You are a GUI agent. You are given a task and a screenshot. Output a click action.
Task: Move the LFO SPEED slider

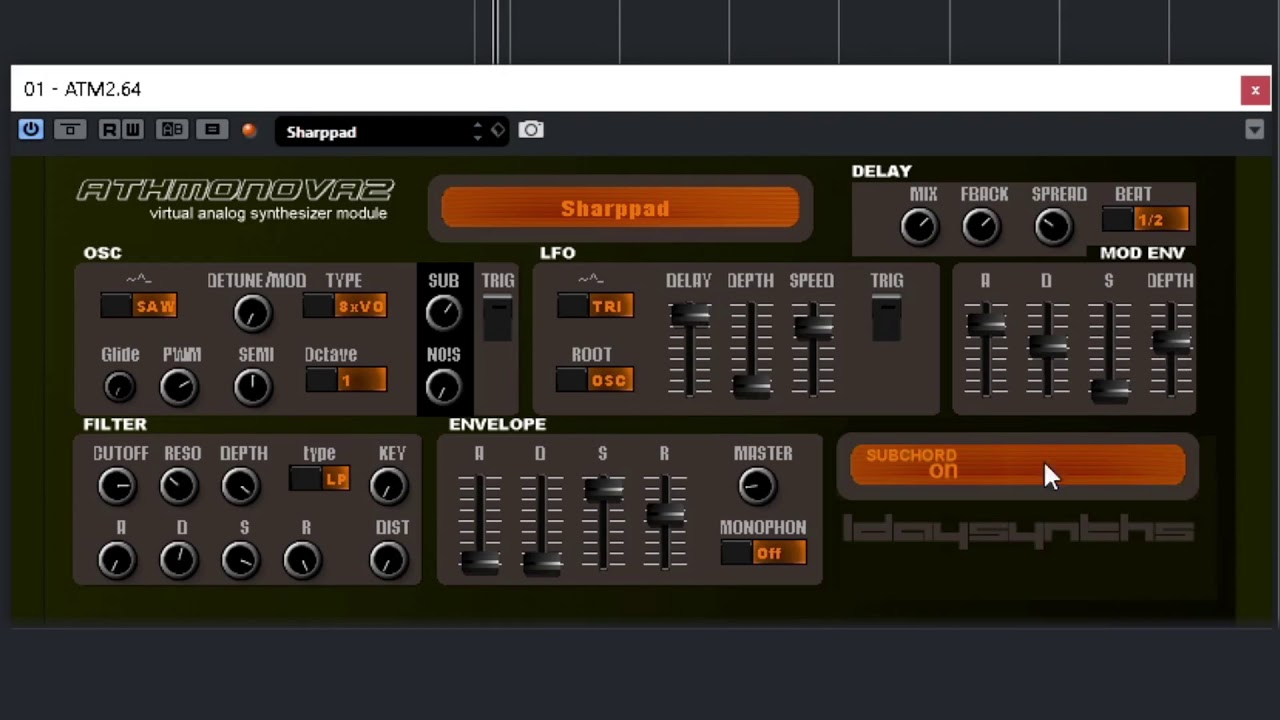click(x=813, y=326)
